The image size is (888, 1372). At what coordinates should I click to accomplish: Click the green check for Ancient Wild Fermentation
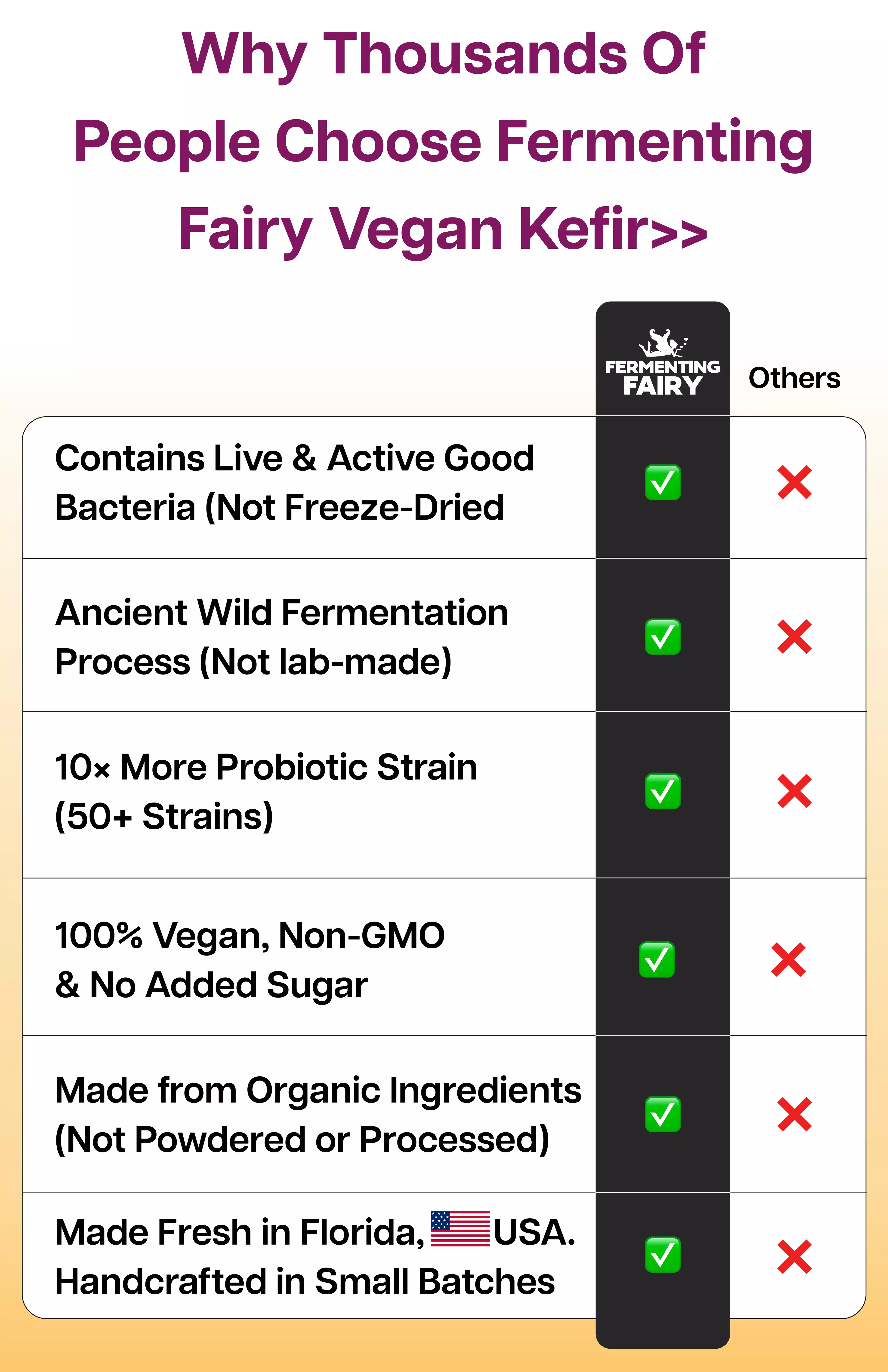pyautogui.click(x=663, y=637)
